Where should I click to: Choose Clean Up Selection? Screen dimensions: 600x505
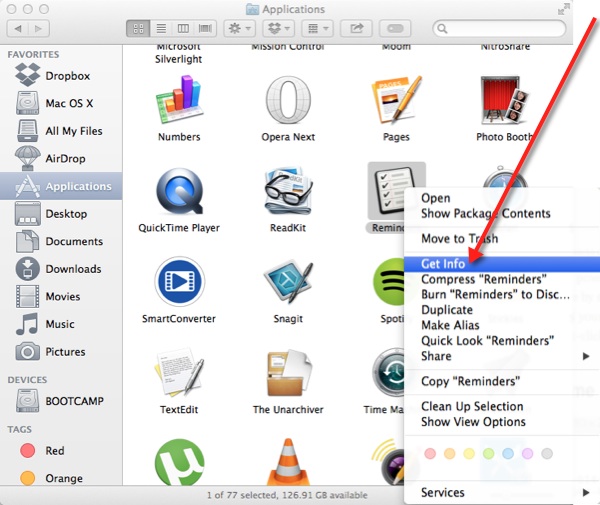[x=502, y=406]
